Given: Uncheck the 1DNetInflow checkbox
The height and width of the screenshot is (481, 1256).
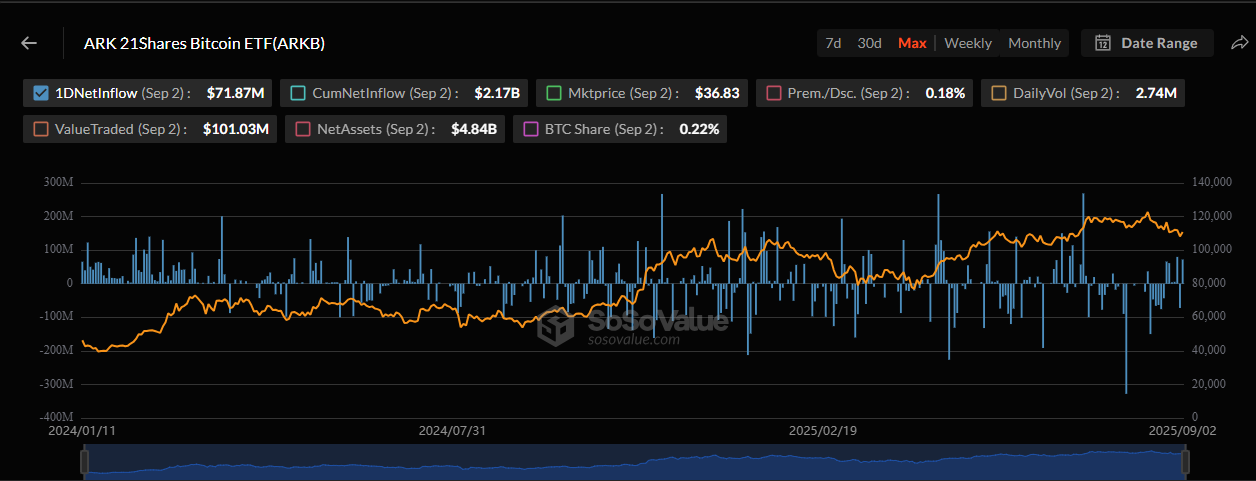Looking at the screenshot, I should [x=41, y=93].
